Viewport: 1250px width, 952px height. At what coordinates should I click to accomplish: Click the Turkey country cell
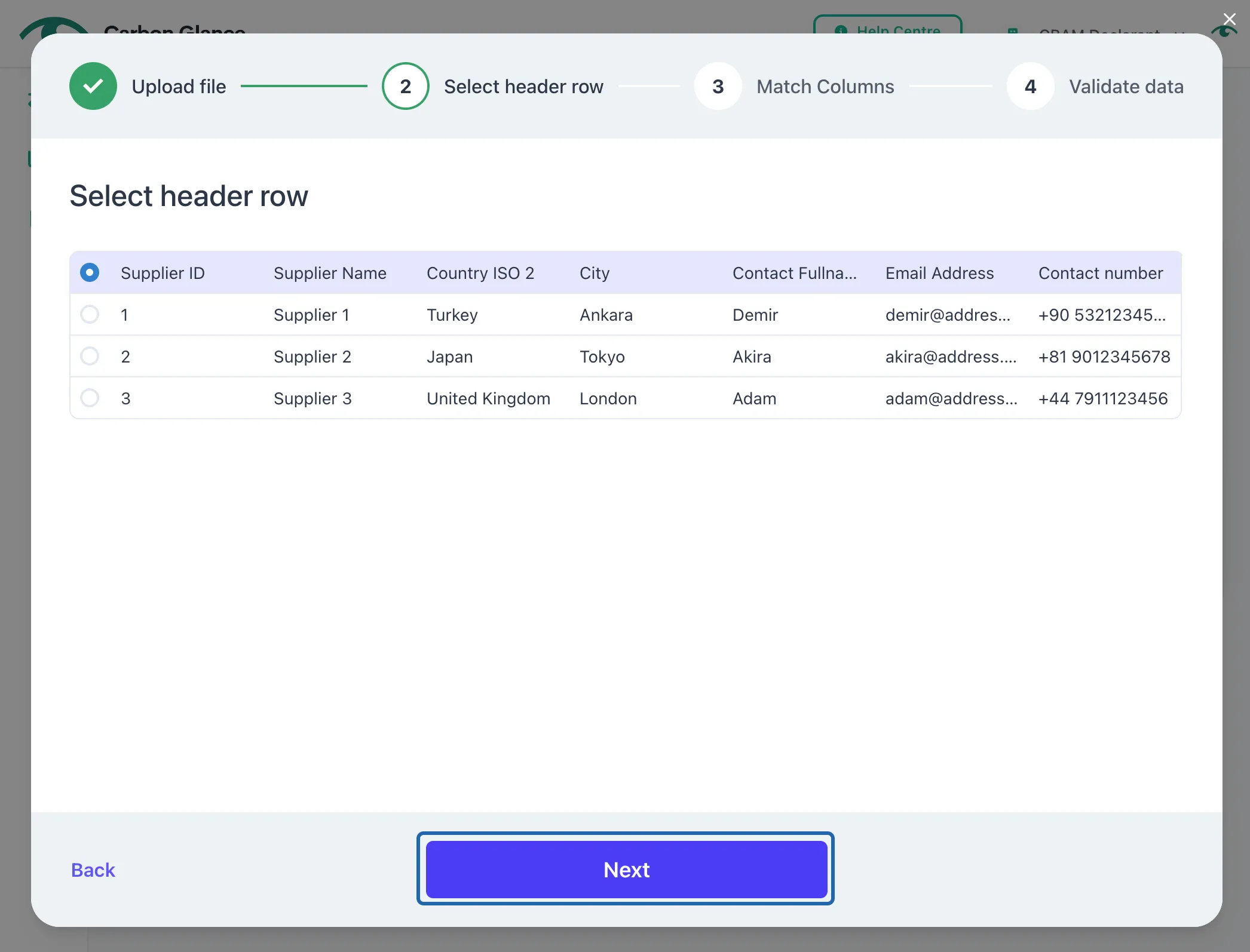pos(452,315)
